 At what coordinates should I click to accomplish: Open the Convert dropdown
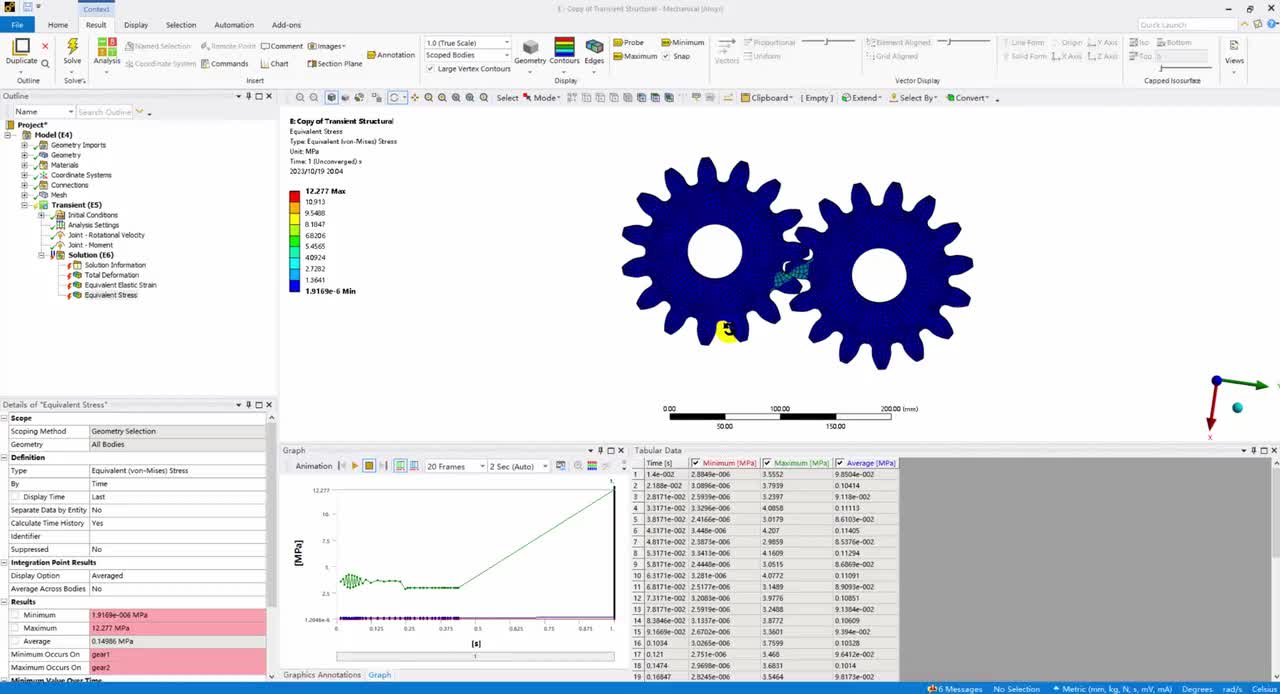966,98
